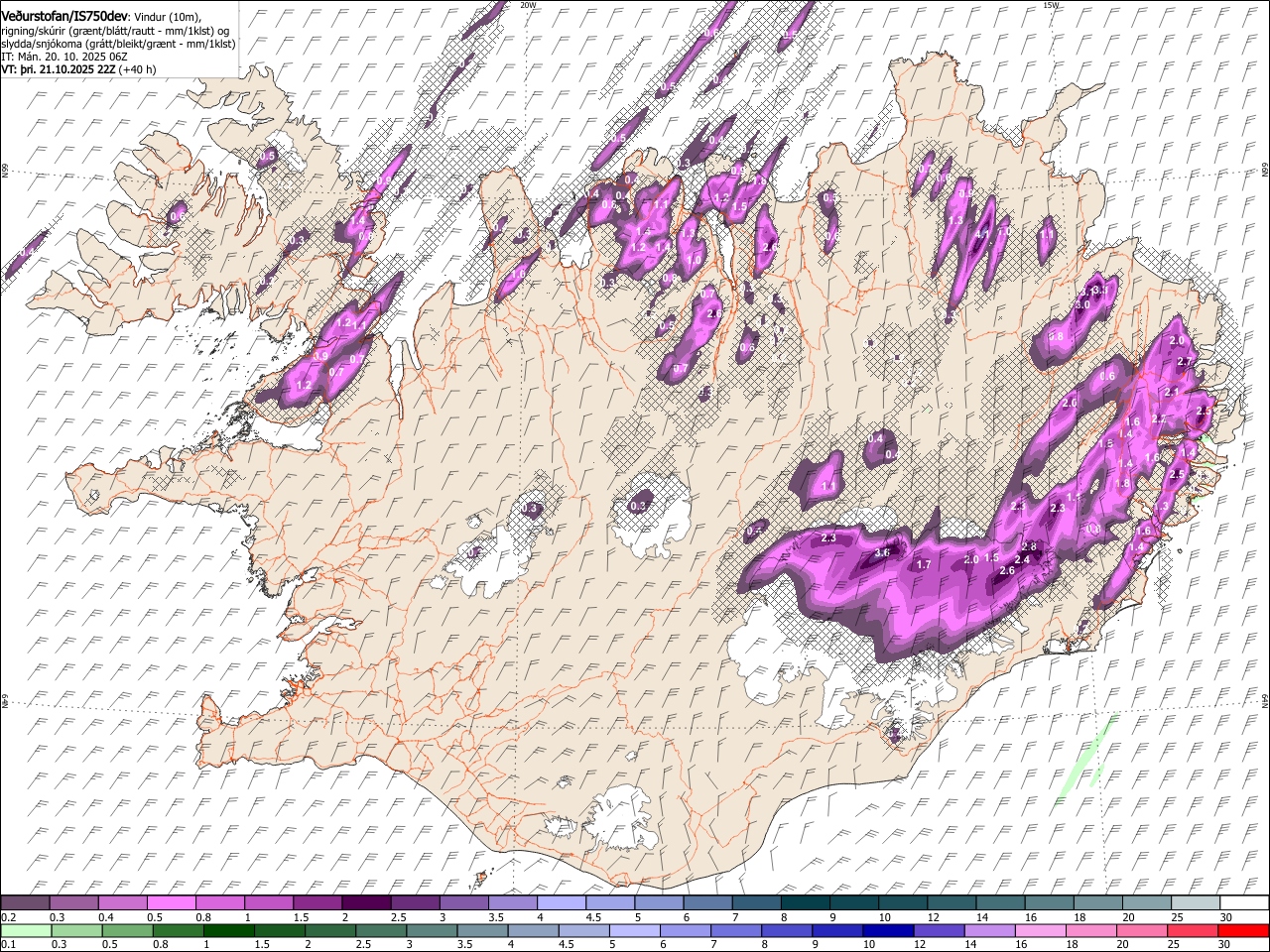Select darkest purple upper swatch starting at 2
Viewport: 1270px width, 952px height.
point(366,902)
